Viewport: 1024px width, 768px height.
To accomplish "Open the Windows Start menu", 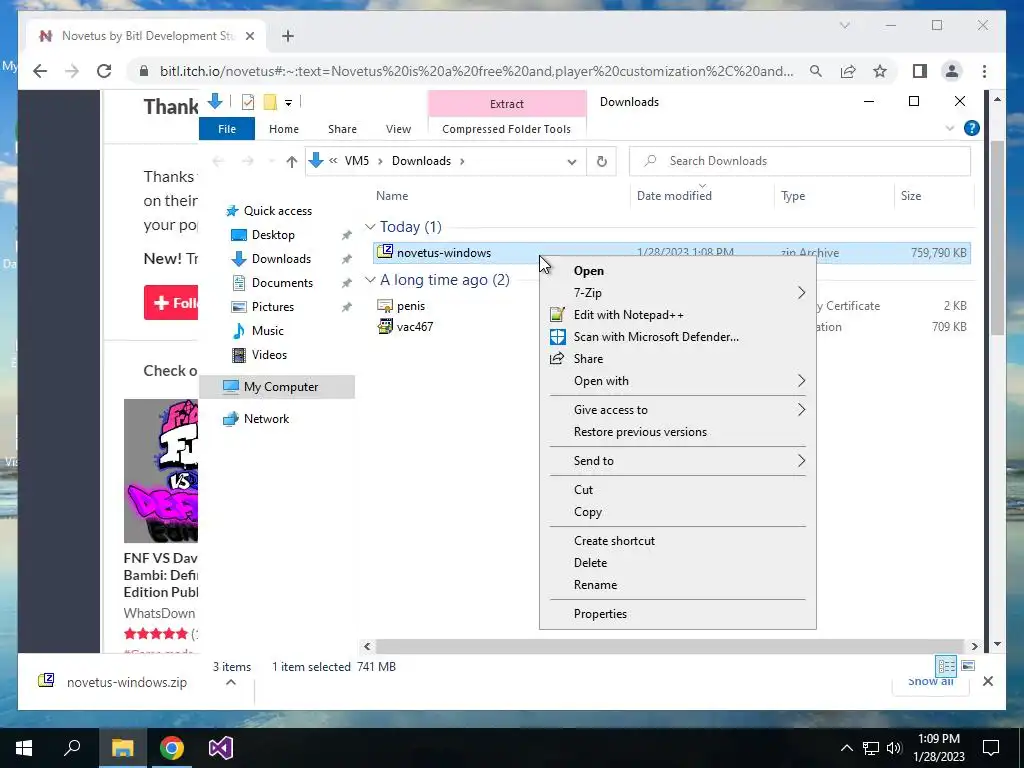I will [x=24, y=748].
